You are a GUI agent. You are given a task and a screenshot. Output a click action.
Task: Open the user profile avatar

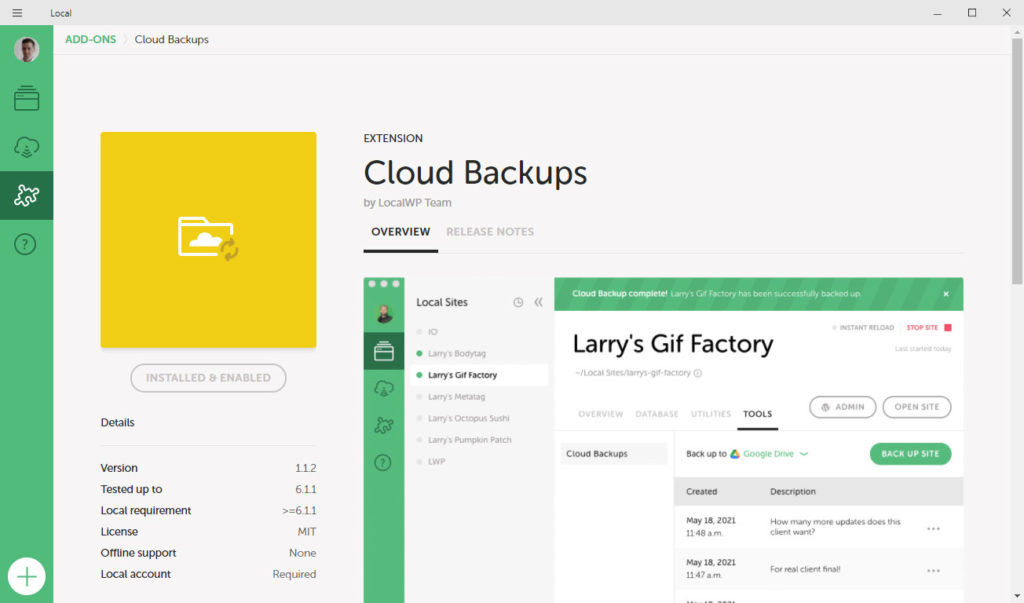[26, 50]
